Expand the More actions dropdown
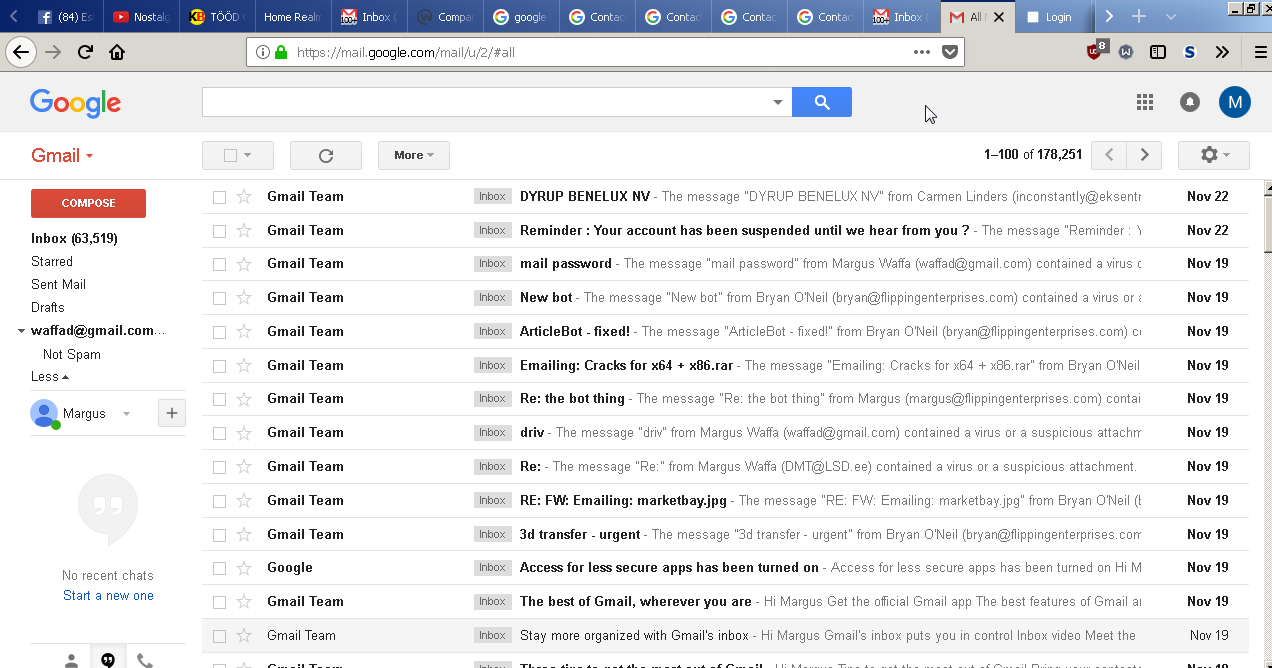This screenshot has width=1272, height=668. tap(413, 155)
